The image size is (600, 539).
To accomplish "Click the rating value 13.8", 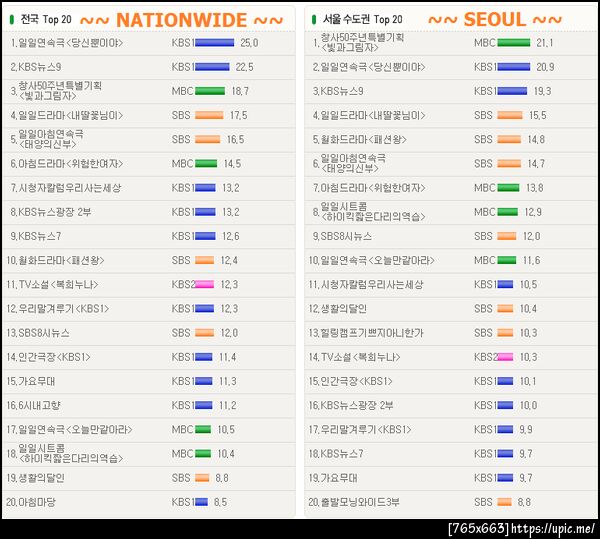I will click(535, 188).
